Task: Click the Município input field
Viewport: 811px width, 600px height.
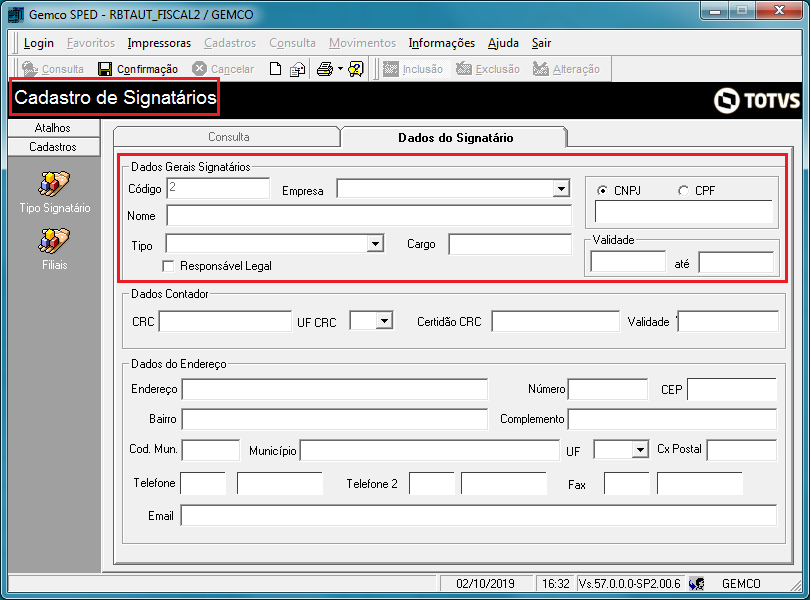Action: (430, 450)
